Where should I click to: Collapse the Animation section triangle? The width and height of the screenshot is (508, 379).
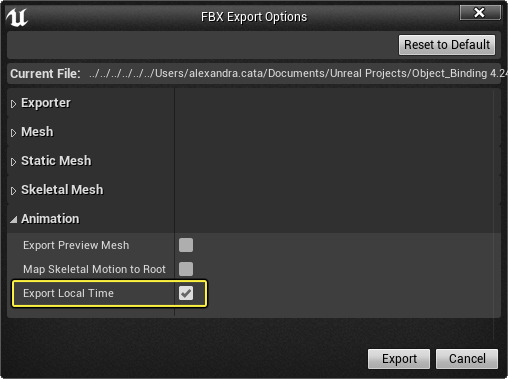pyautogui.click(x=14, y=219)
